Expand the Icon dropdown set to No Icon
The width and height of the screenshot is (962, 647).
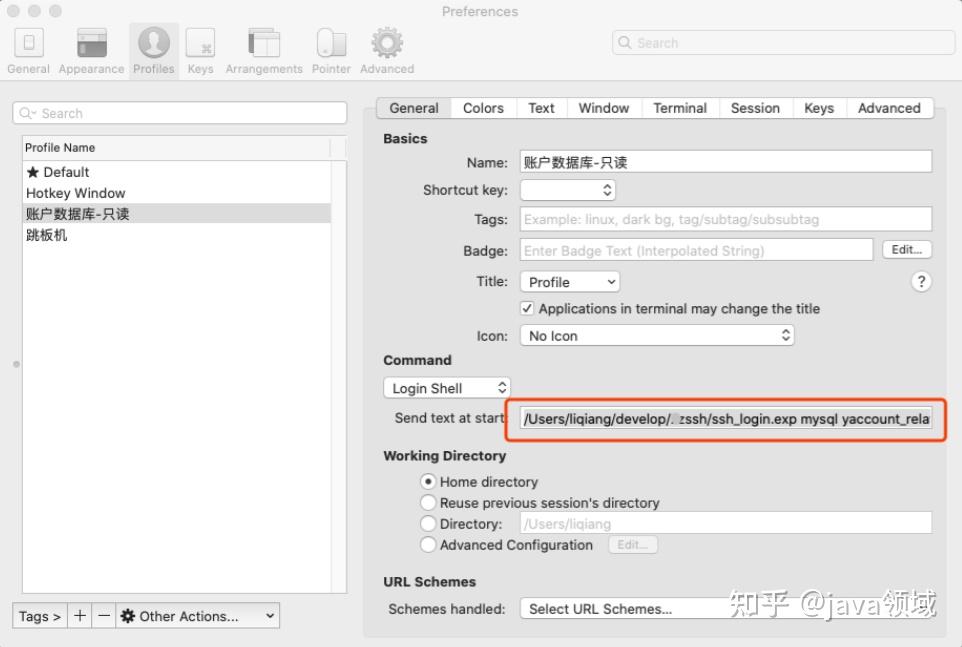657,336
